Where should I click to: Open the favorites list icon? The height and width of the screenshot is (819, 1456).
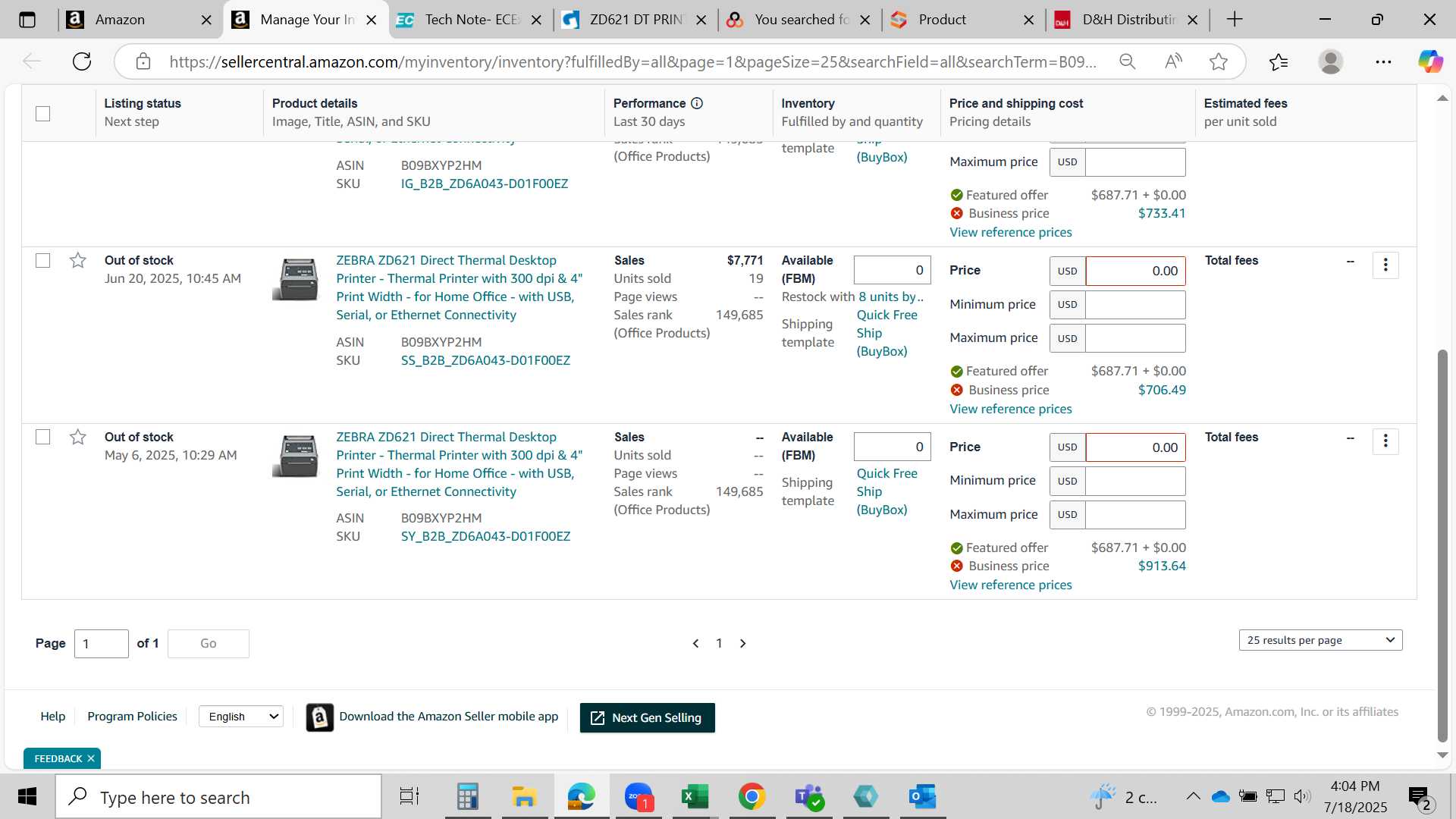click(x=1279, y=61)
